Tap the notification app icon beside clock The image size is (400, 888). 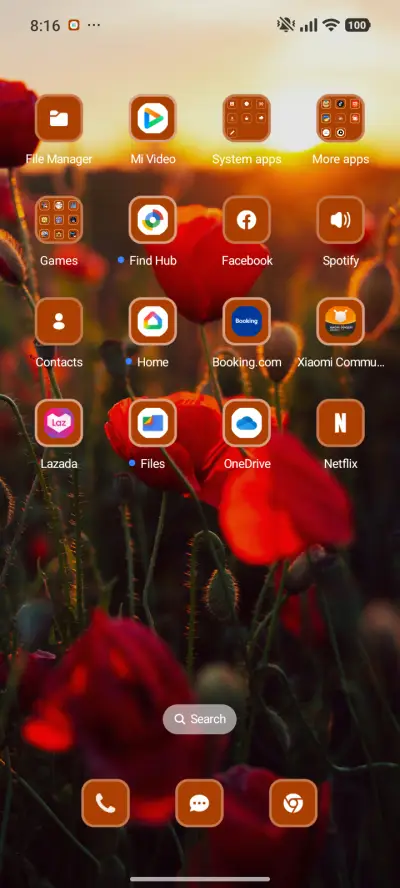click(74, 25)
